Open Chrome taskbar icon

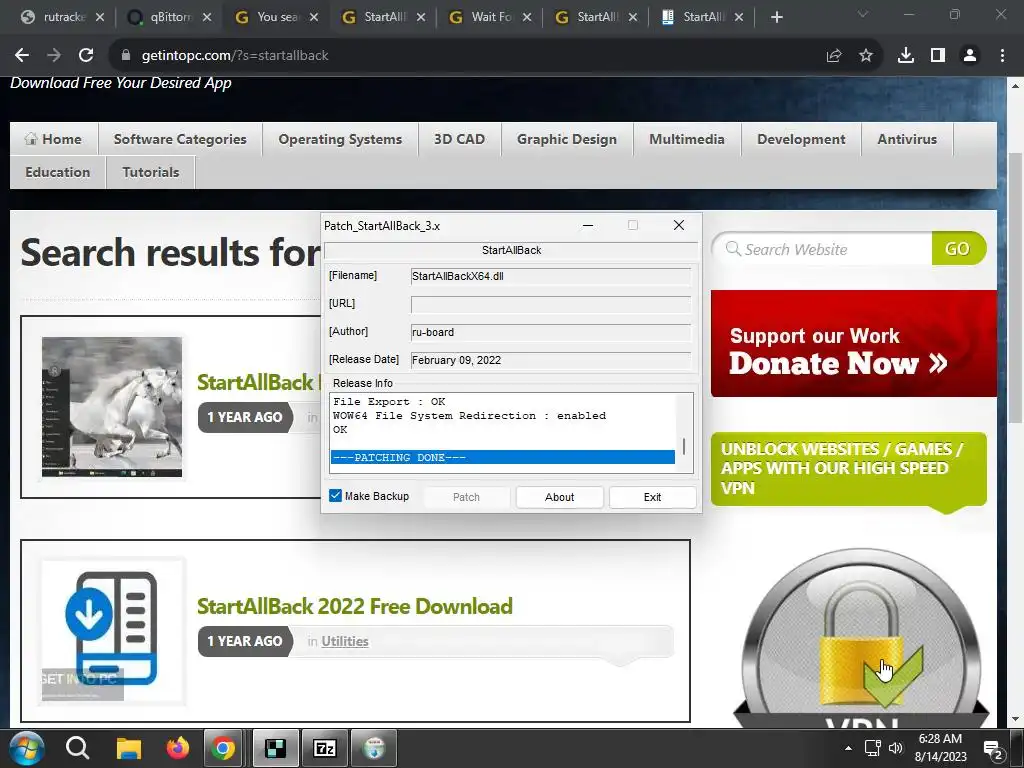tap(223, 748)
